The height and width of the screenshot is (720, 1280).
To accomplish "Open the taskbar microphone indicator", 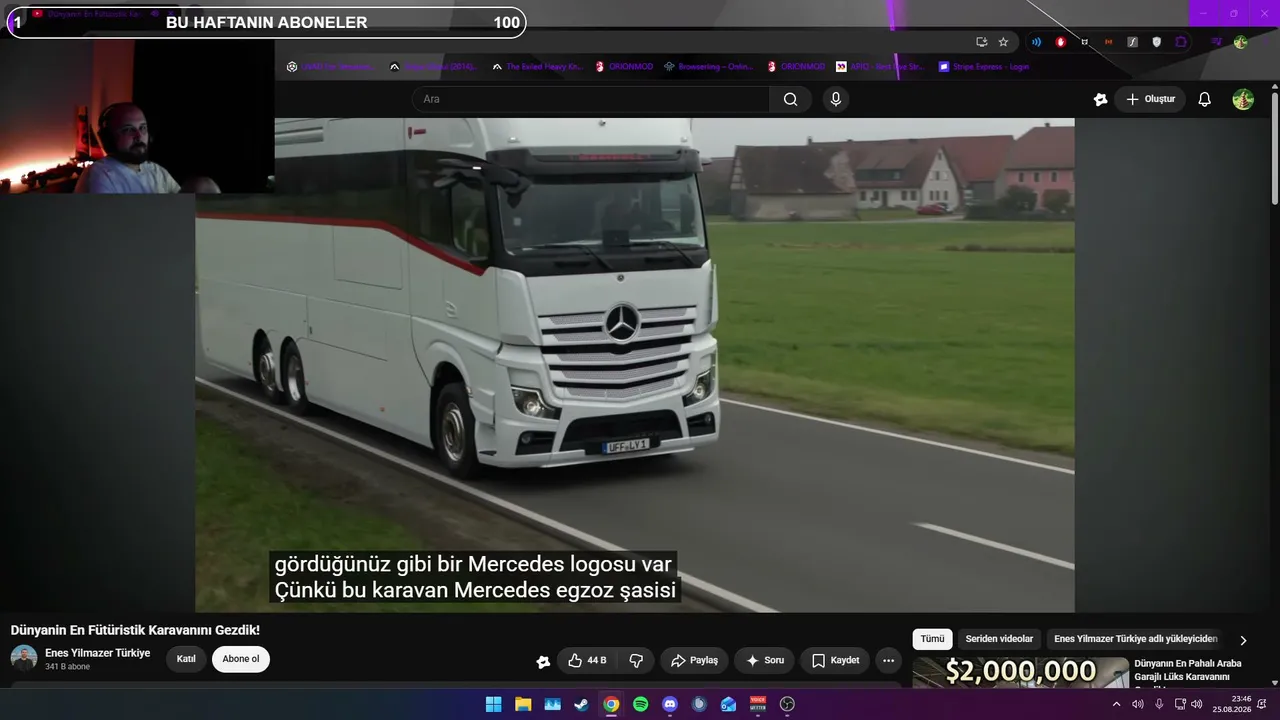I will point(1159,704).
